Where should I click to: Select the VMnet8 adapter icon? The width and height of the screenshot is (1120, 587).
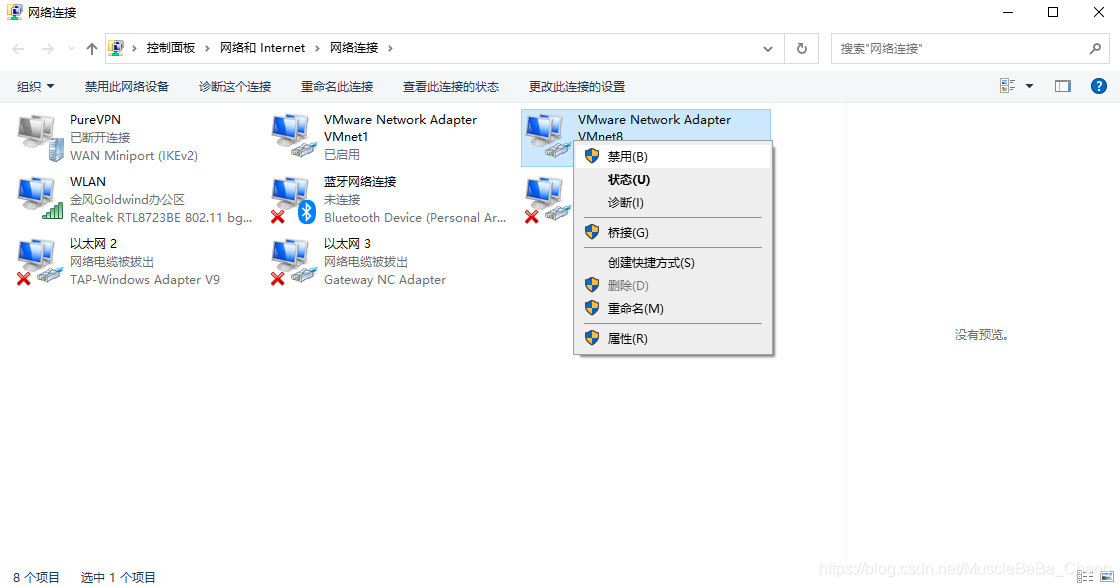coord(548,136)
